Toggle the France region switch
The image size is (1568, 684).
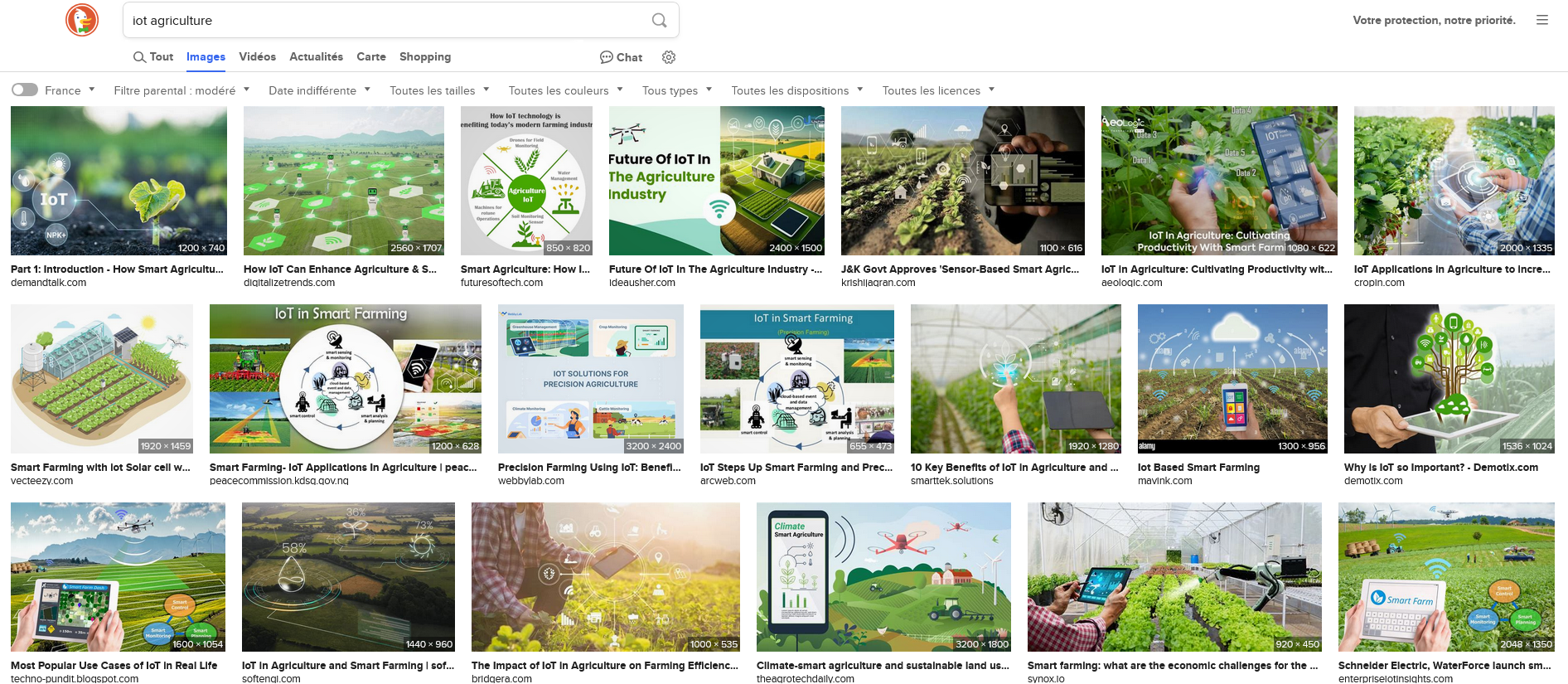25,90
